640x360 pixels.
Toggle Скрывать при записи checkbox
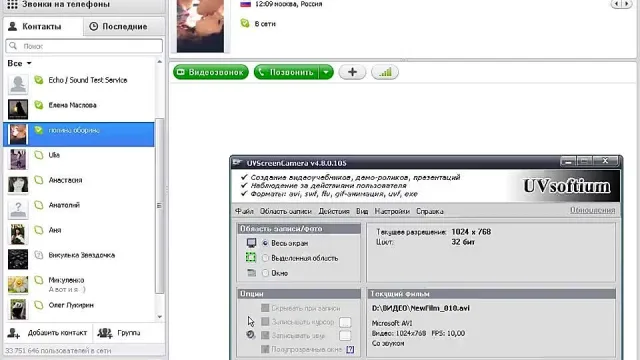pyautogui.click(x=265, y=308)
